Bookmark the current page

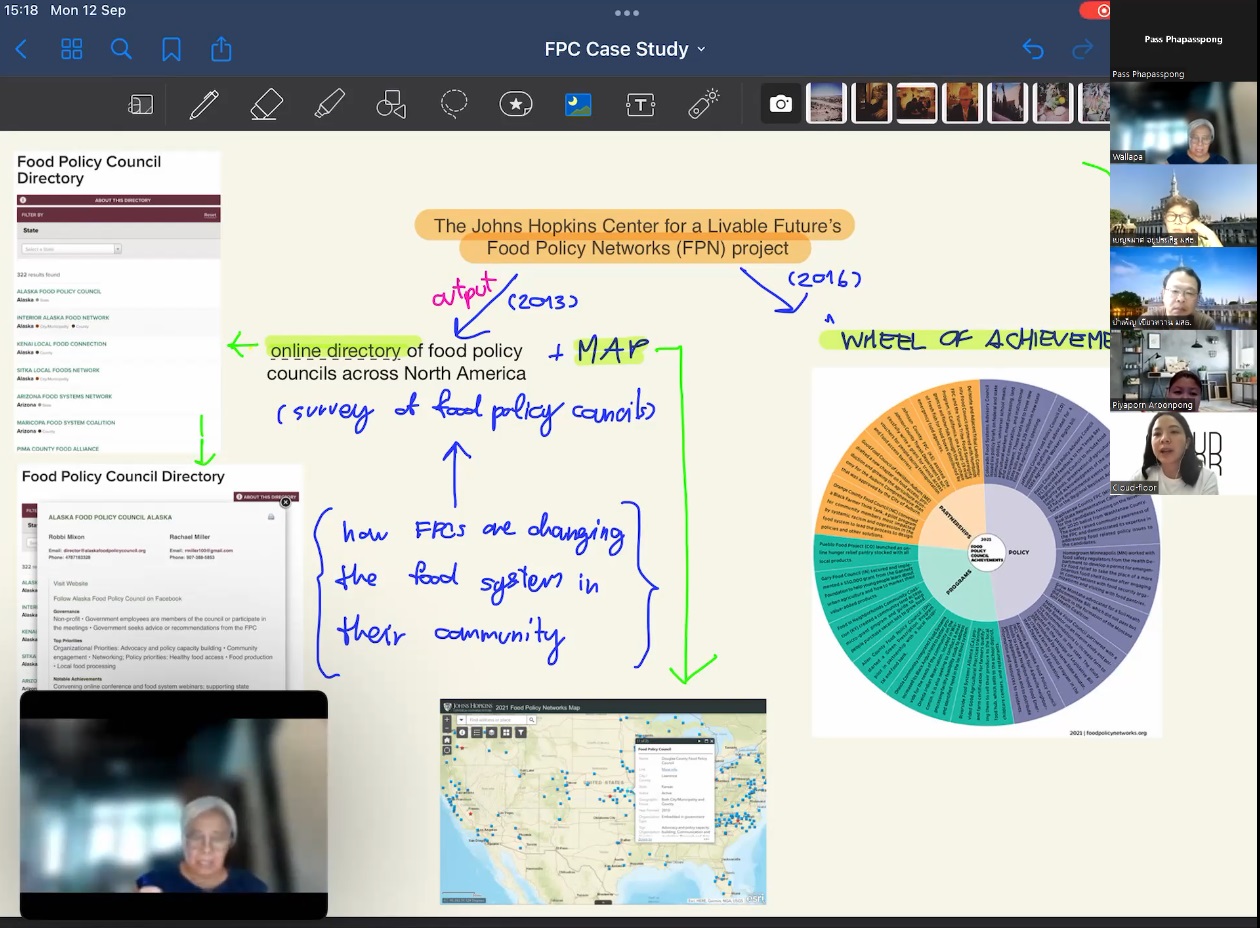click(x=171, y=49)
